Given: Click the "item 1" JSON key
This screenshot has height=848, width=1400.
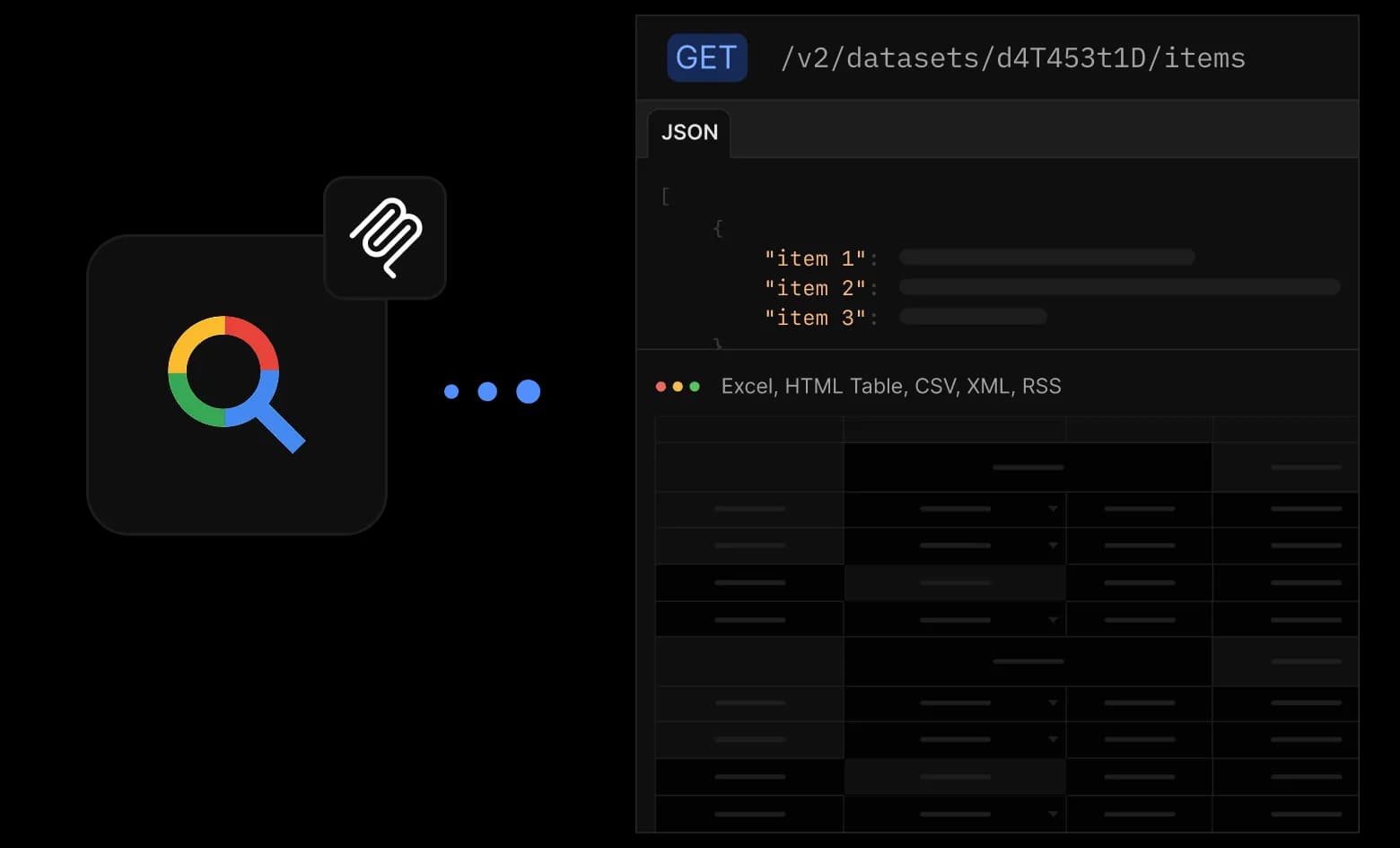Looking at the screenshot, I should pyautogui.click(x=815, y=258).
